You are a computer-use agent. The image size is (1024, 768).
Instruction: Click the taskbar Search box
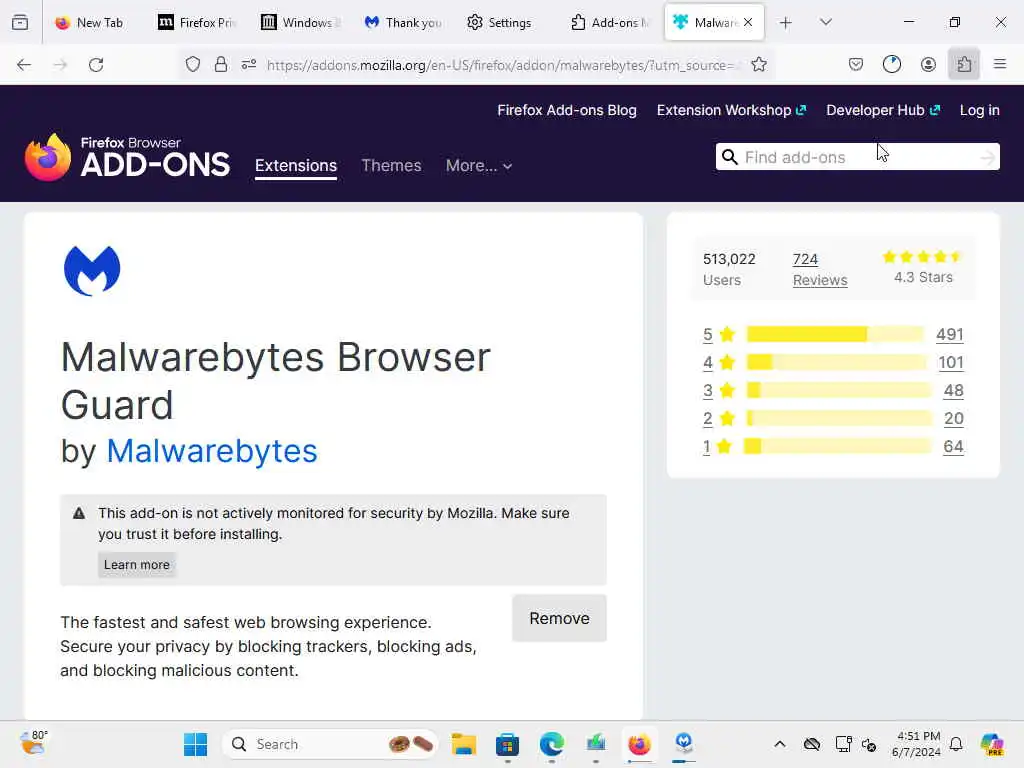(330, 744)
